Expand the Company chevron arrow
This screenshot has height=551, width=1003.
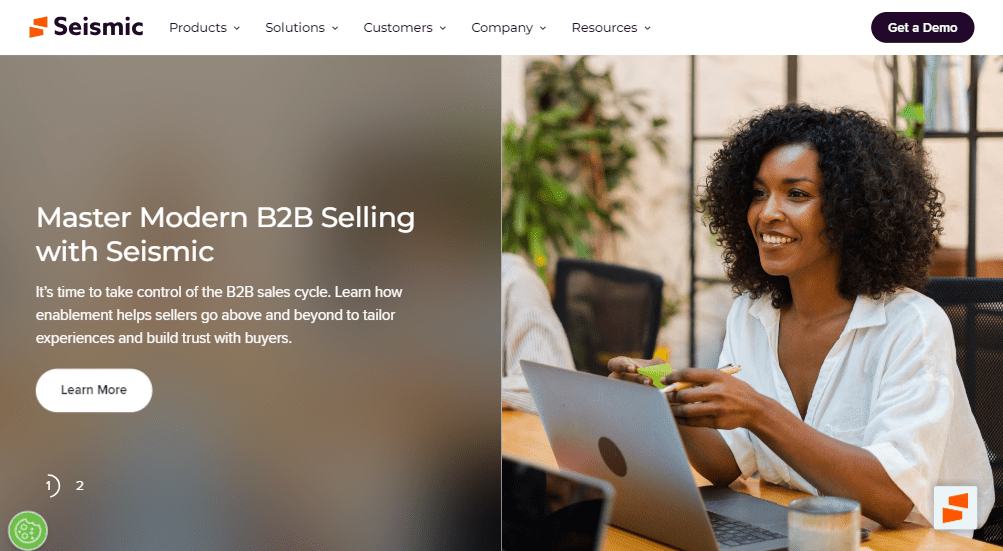543,28
